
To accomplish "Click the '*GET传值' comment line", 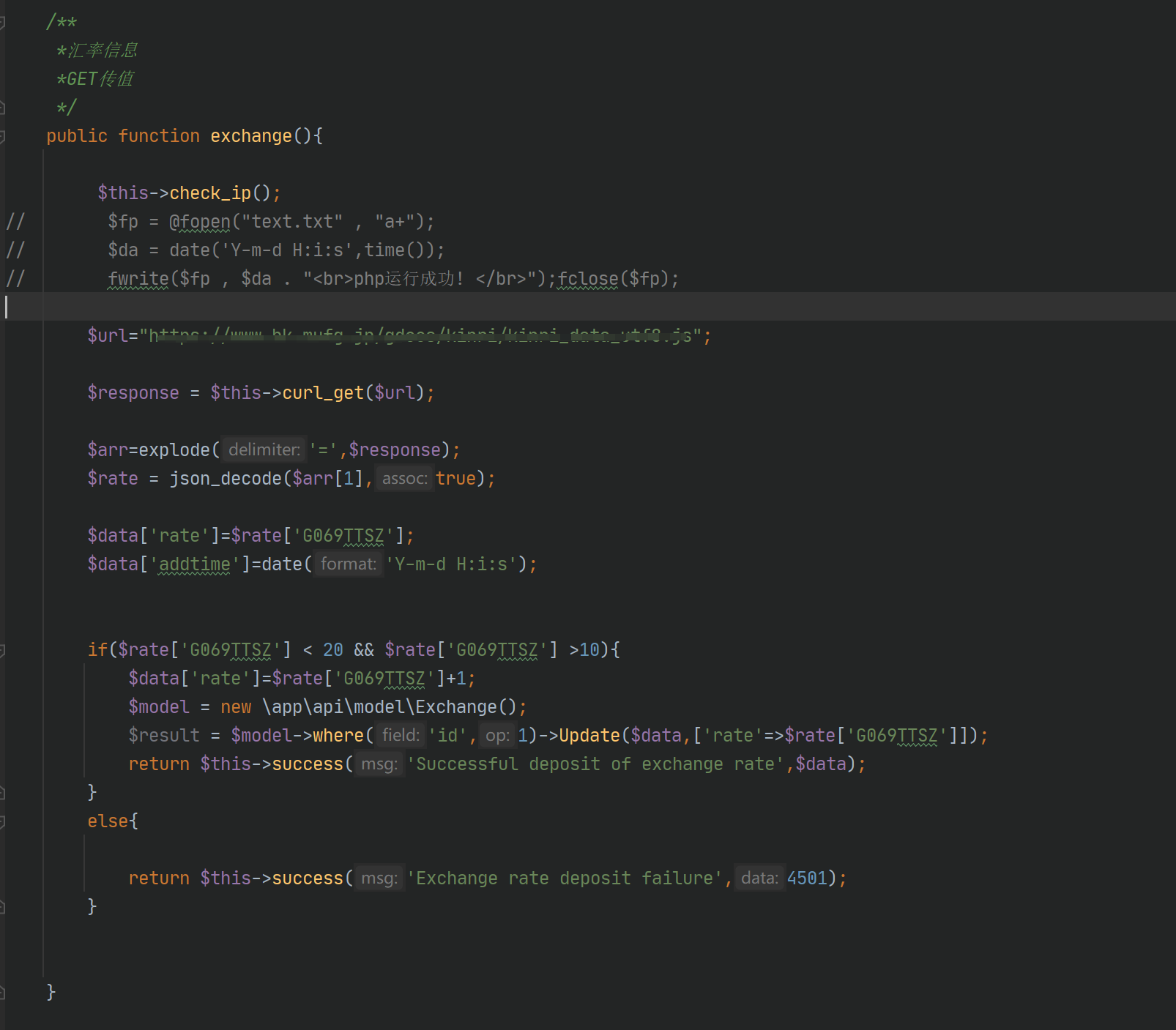I will [x=94, y=78].
